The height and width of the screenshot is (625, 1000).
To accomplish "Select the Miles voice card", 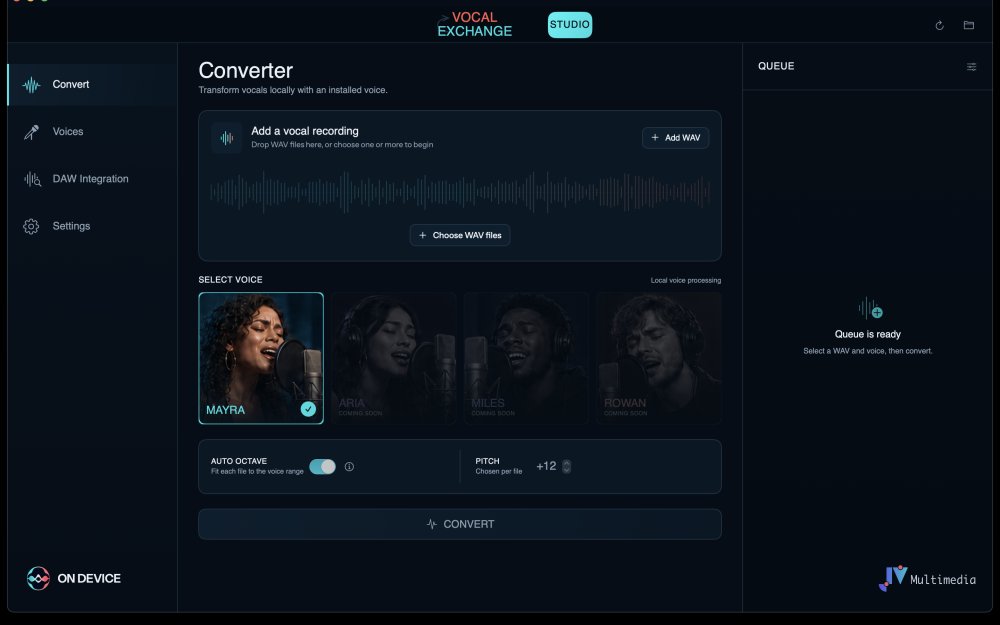I will pos(526,358).
